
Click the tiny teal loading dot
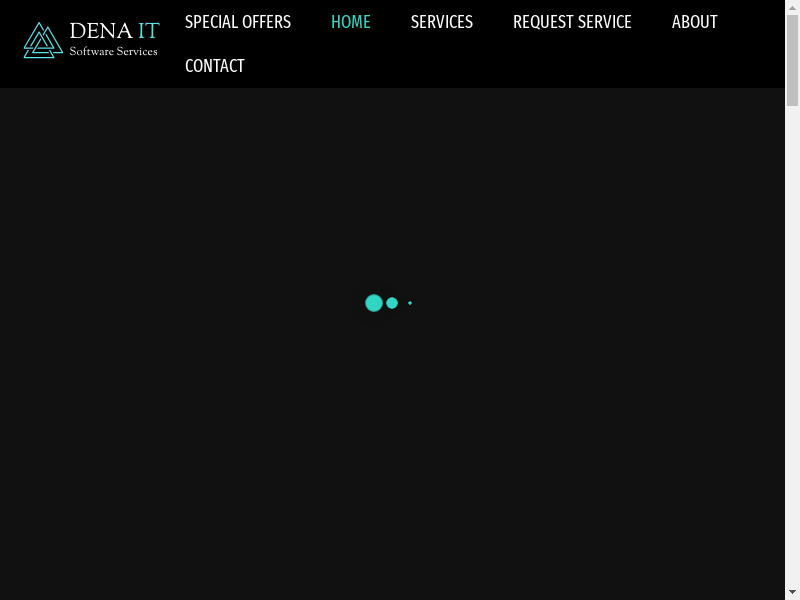(x=410, y=303)
